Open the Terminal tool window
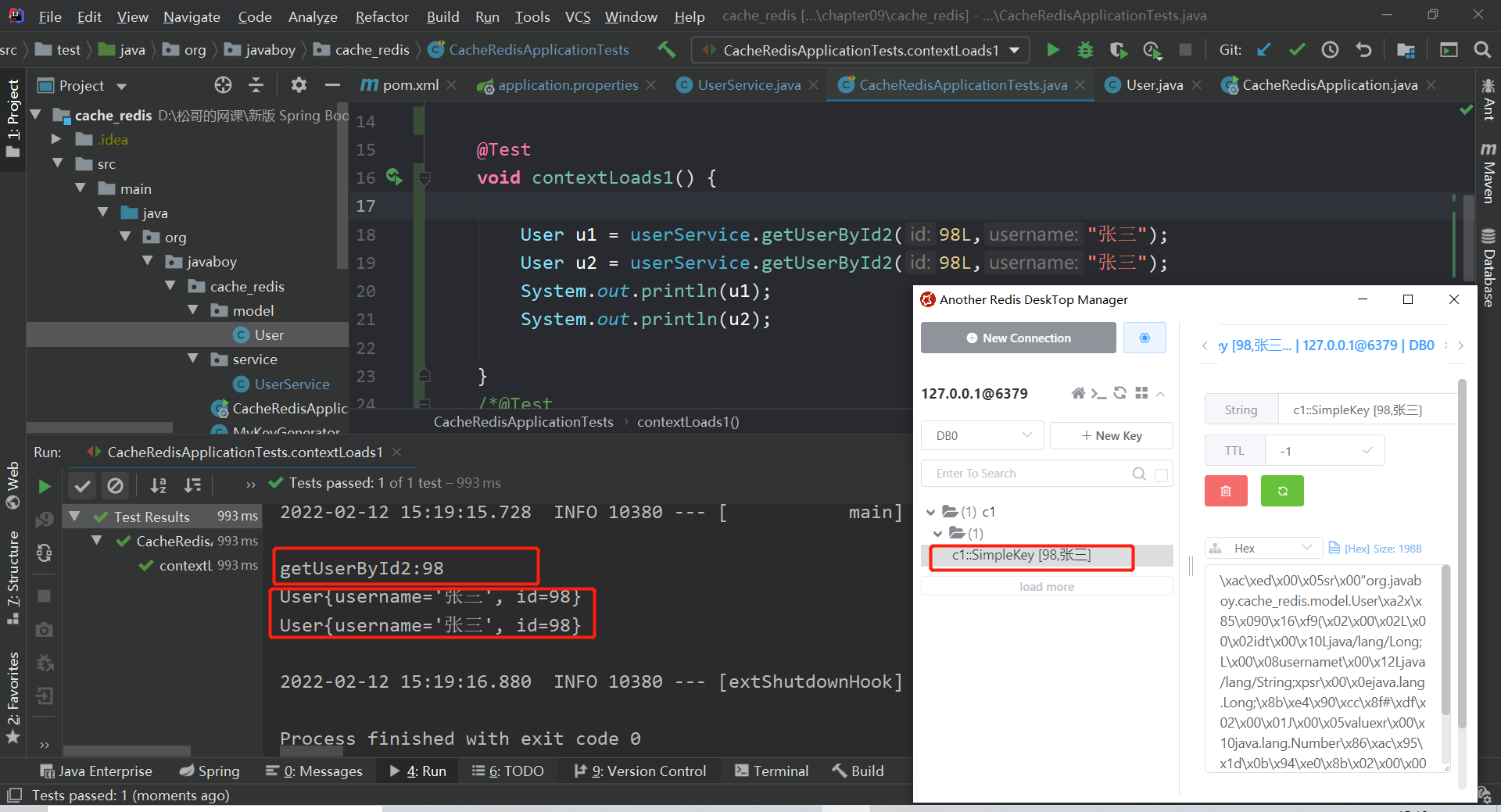Image resolution: width=1501 pixels, height=812 pixels. [x=772, y=771]
